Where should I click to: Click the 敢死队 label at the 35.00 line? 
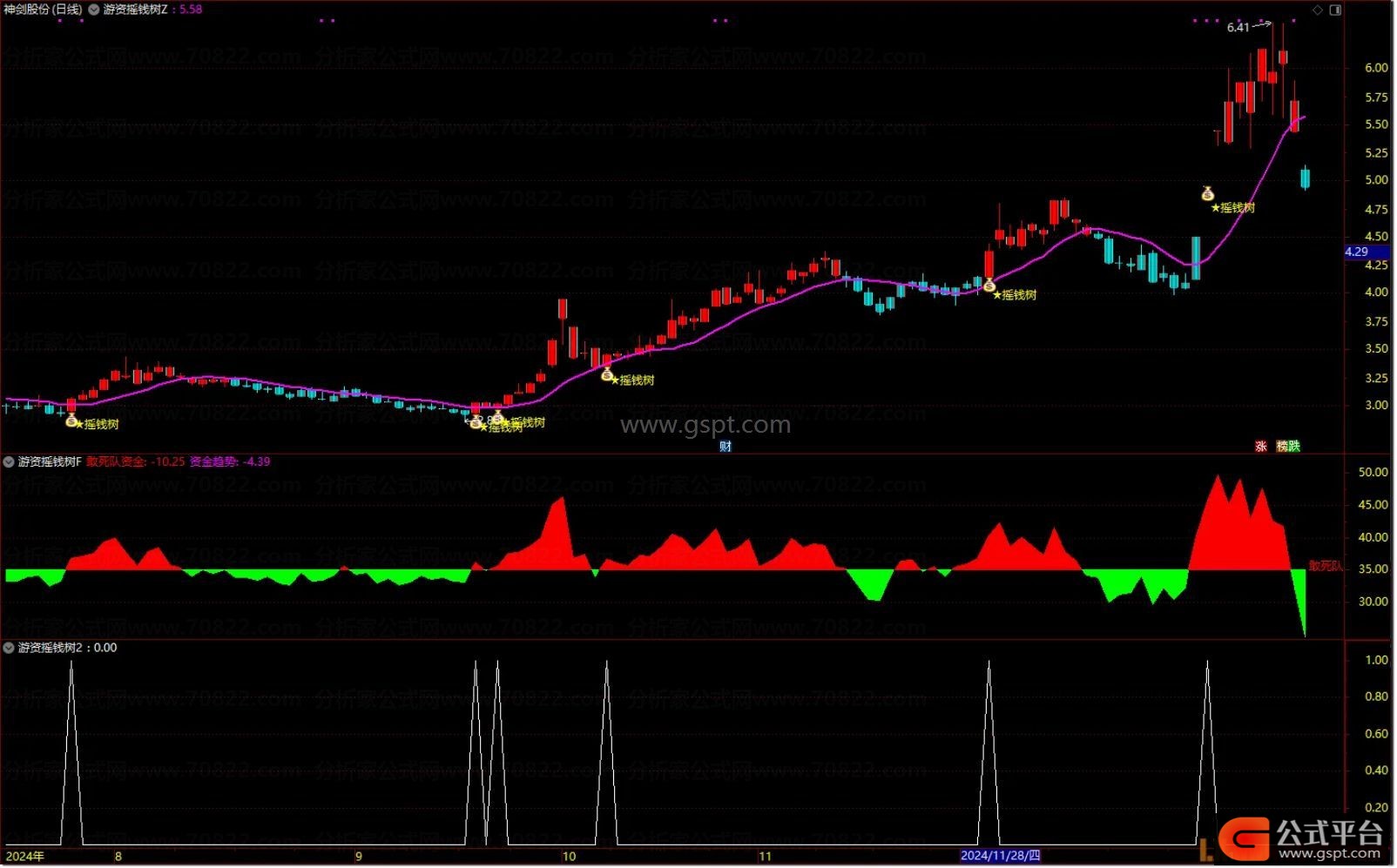(1326, 566)
